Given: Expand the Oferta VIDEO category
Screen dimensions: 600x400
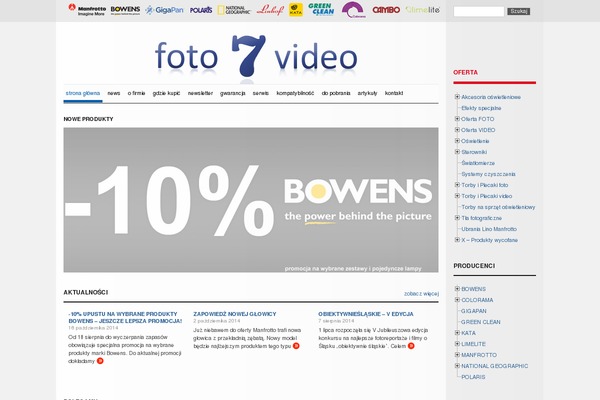Looking at the screenshot, I should (x=457, y=130).
